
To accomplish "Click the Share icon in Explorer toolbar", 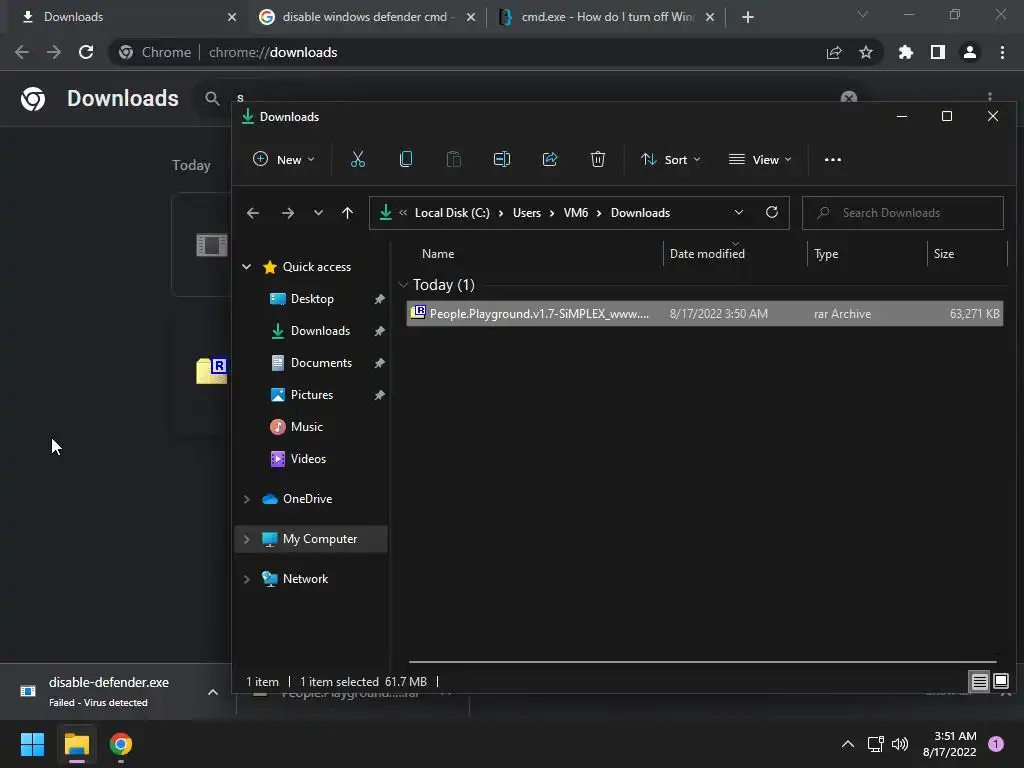I will coord(550,159).
